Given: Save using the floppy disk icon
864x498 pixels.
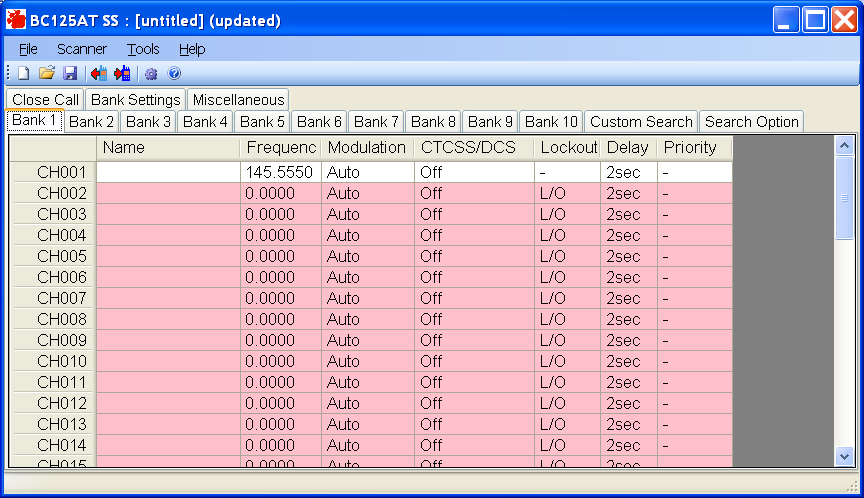Looking at the screenshot, I should tap(70, 73).
